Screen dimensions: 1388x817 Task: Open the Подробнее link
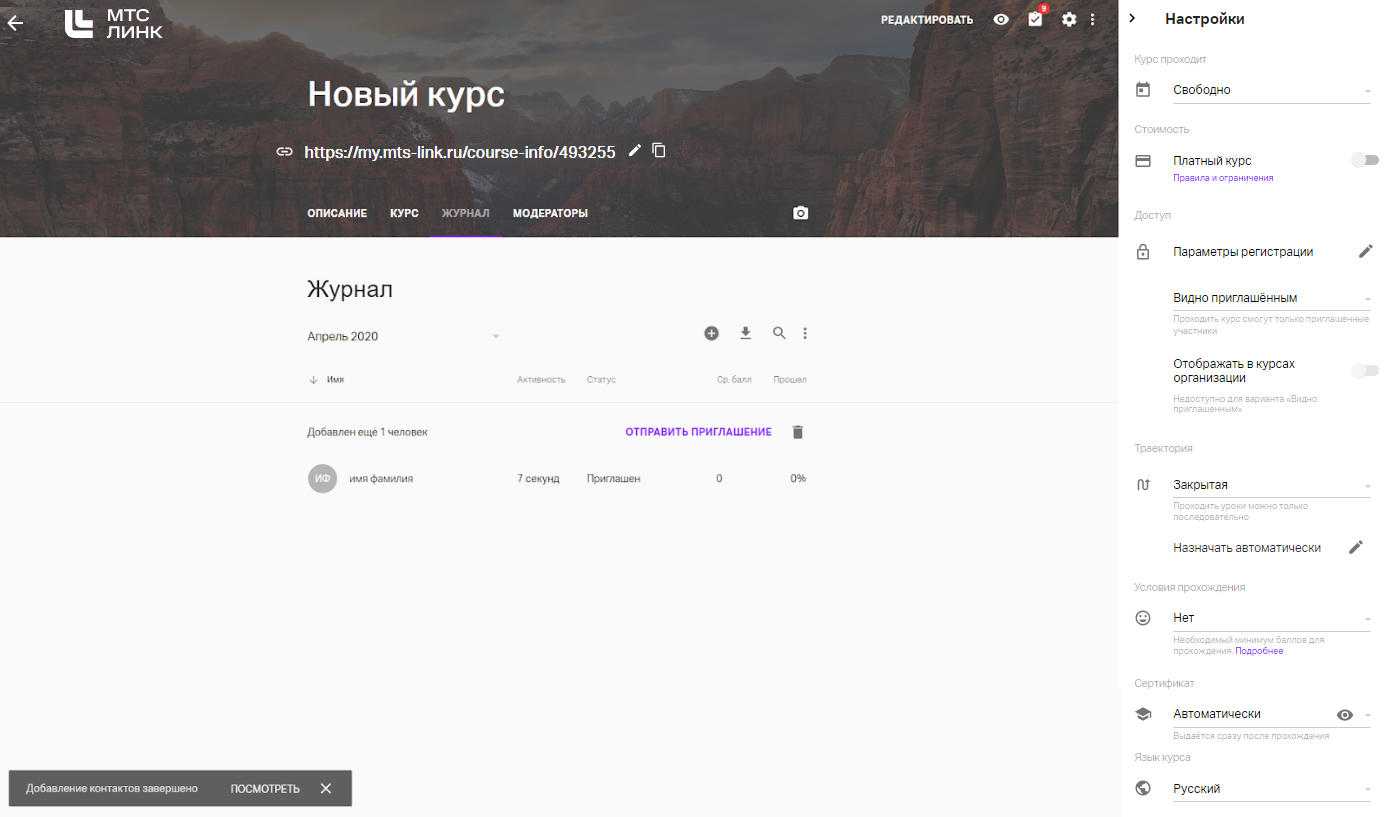[1259, 651]
